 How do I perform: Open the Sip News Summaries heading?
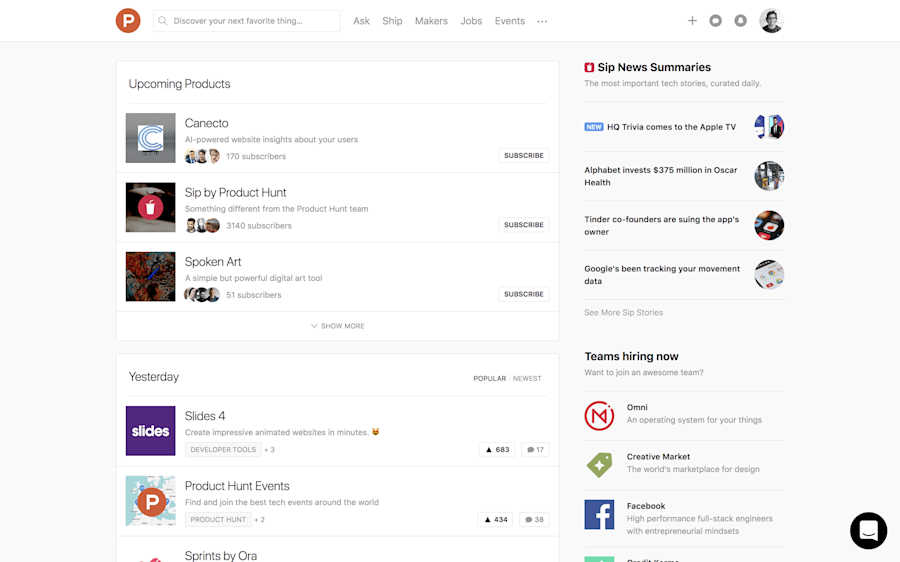[654, 67]
